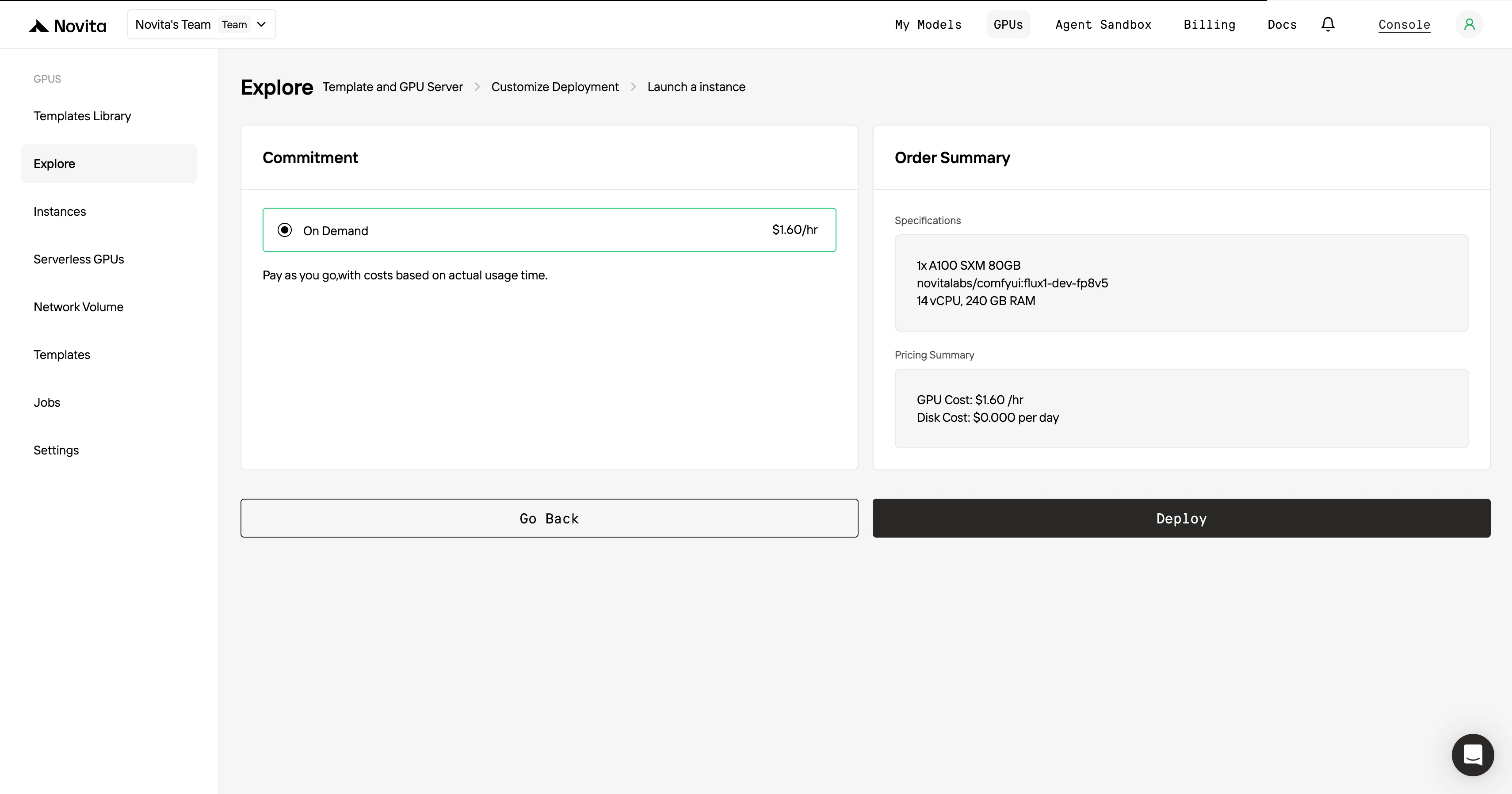Click the Order Summary heading

pyautogui.click(x=952, y=157)
